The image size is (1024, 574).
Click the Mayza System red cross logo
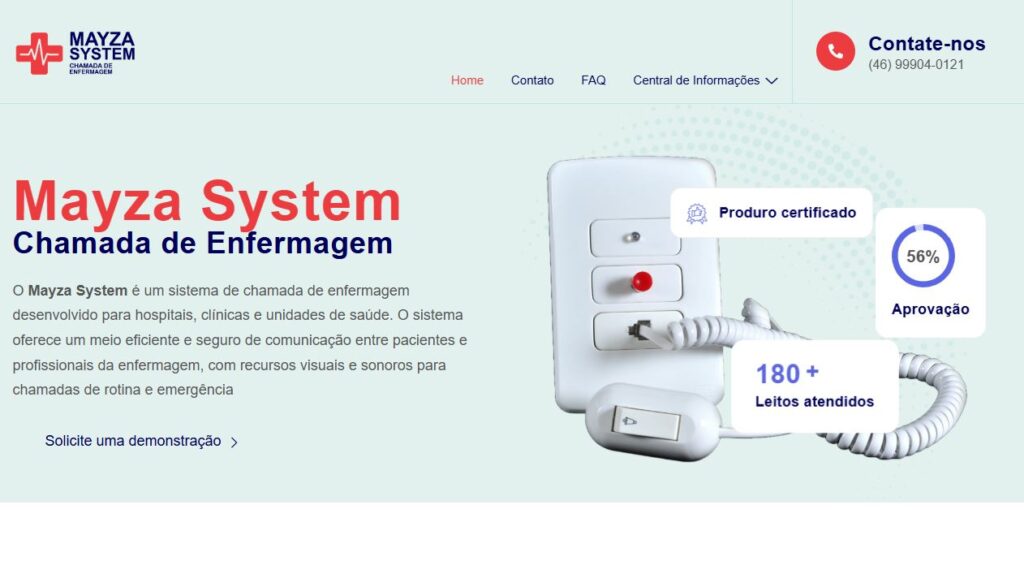[x=39, y=54]
